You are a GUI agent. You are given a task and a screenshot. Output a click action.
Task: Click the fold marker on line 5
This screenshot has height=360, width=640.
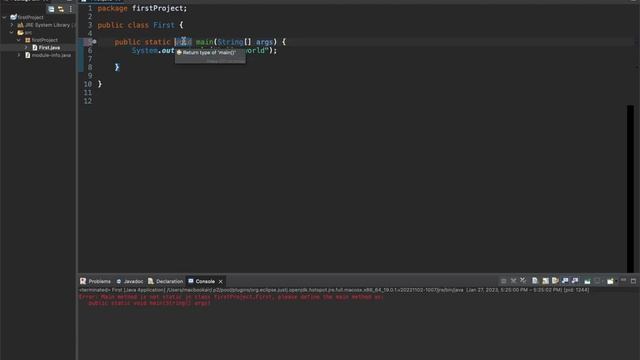point(94,42)
